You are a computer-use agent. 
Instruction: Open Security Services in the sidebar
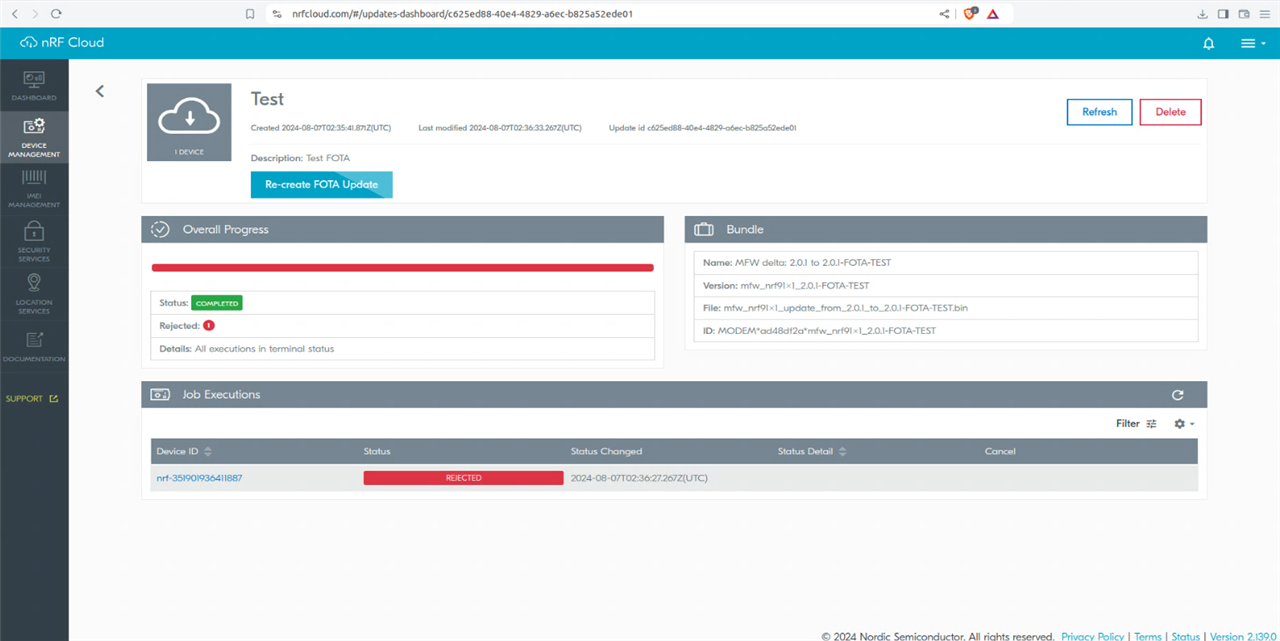coord(34,241)
